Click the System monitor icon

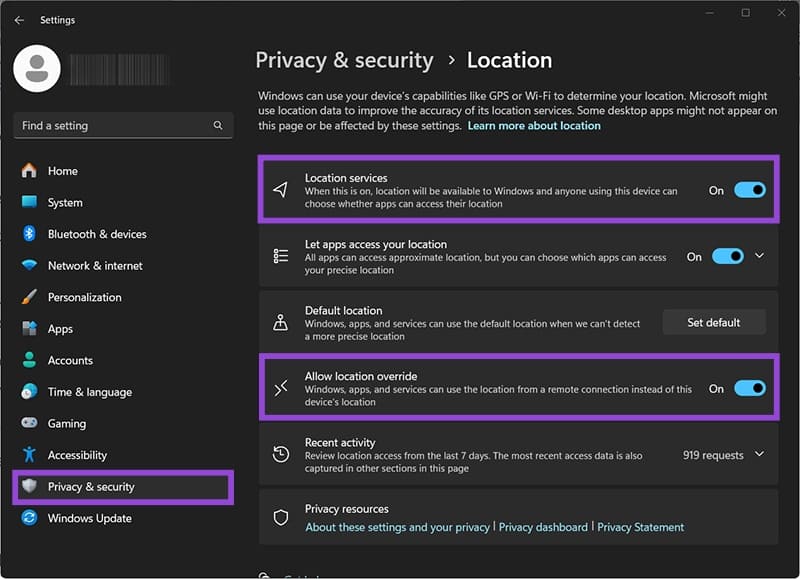pos(29,202)
